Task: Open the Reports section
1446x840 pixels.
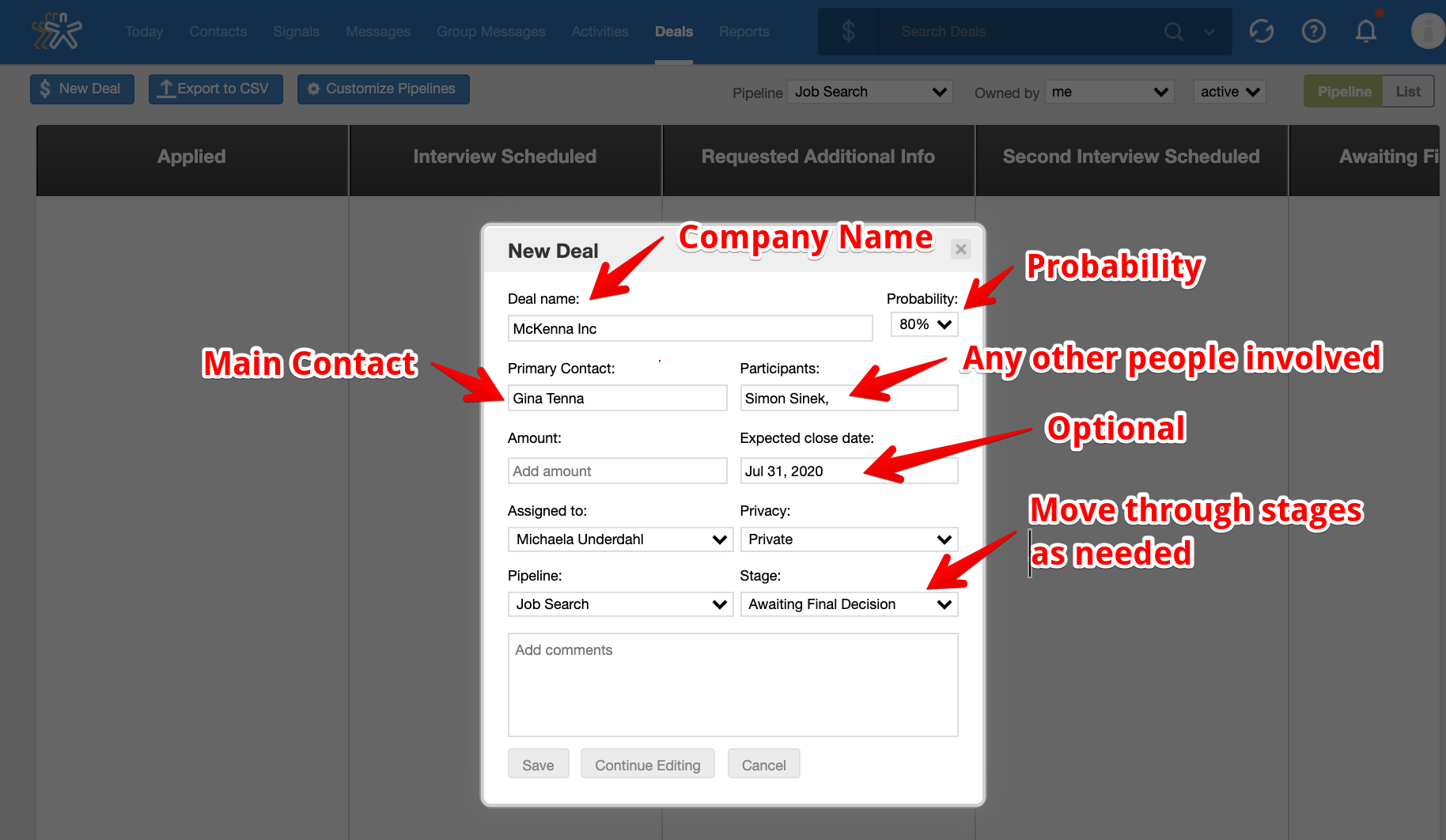Action: [744, 32]
